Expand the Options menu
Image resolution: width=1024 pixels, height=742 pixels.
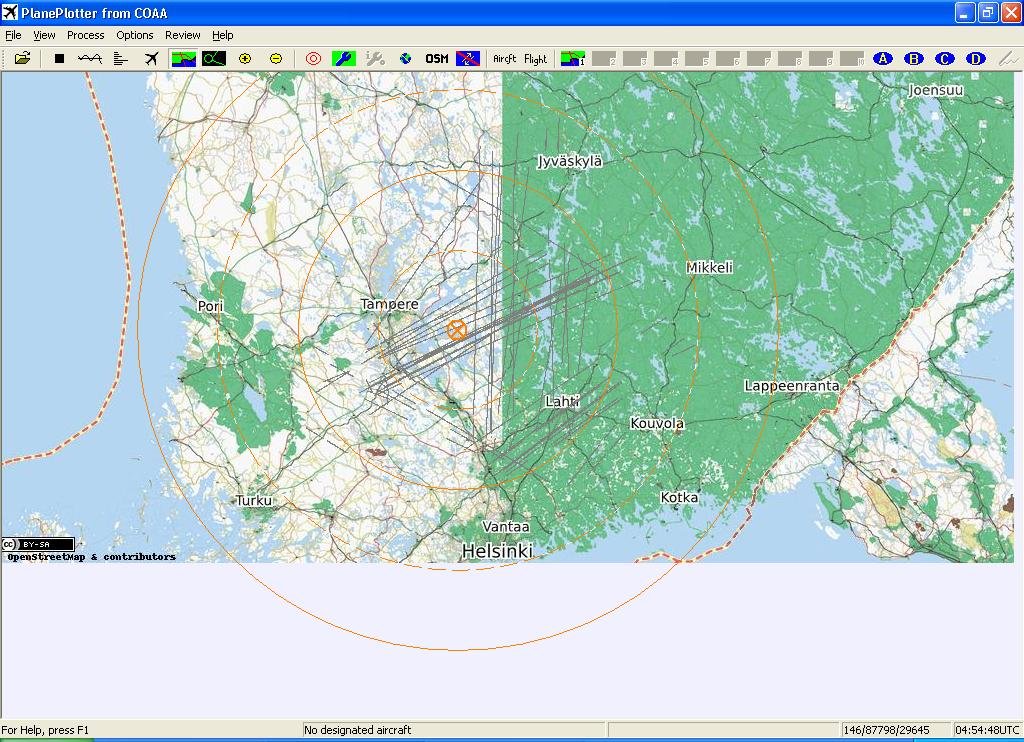point(135,35)
